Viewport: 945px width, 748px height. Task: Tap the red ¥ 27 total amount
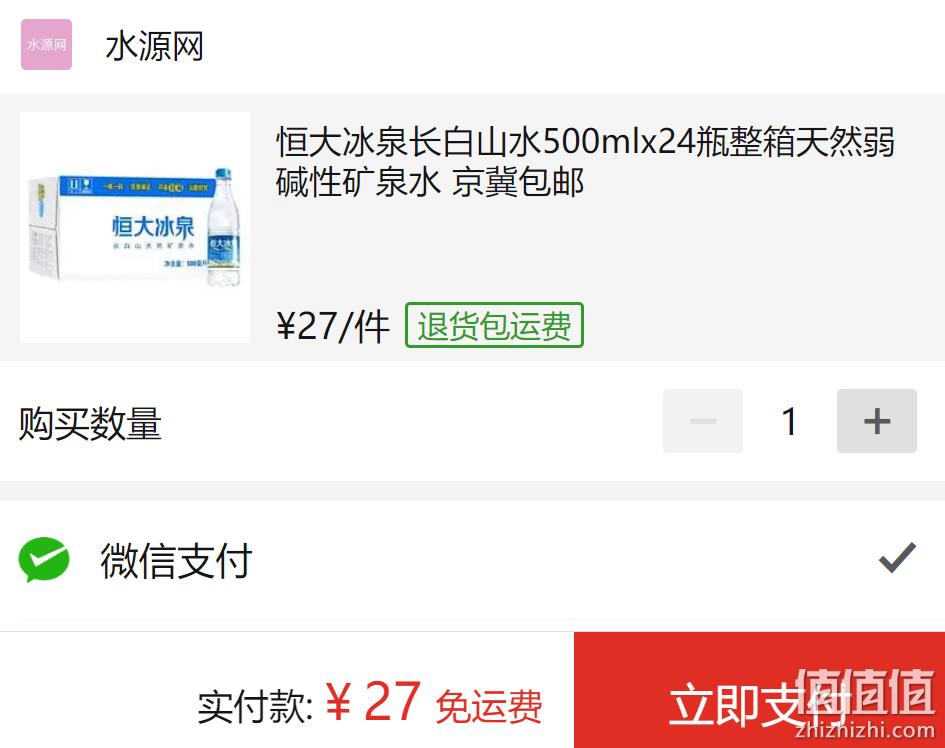373,700
